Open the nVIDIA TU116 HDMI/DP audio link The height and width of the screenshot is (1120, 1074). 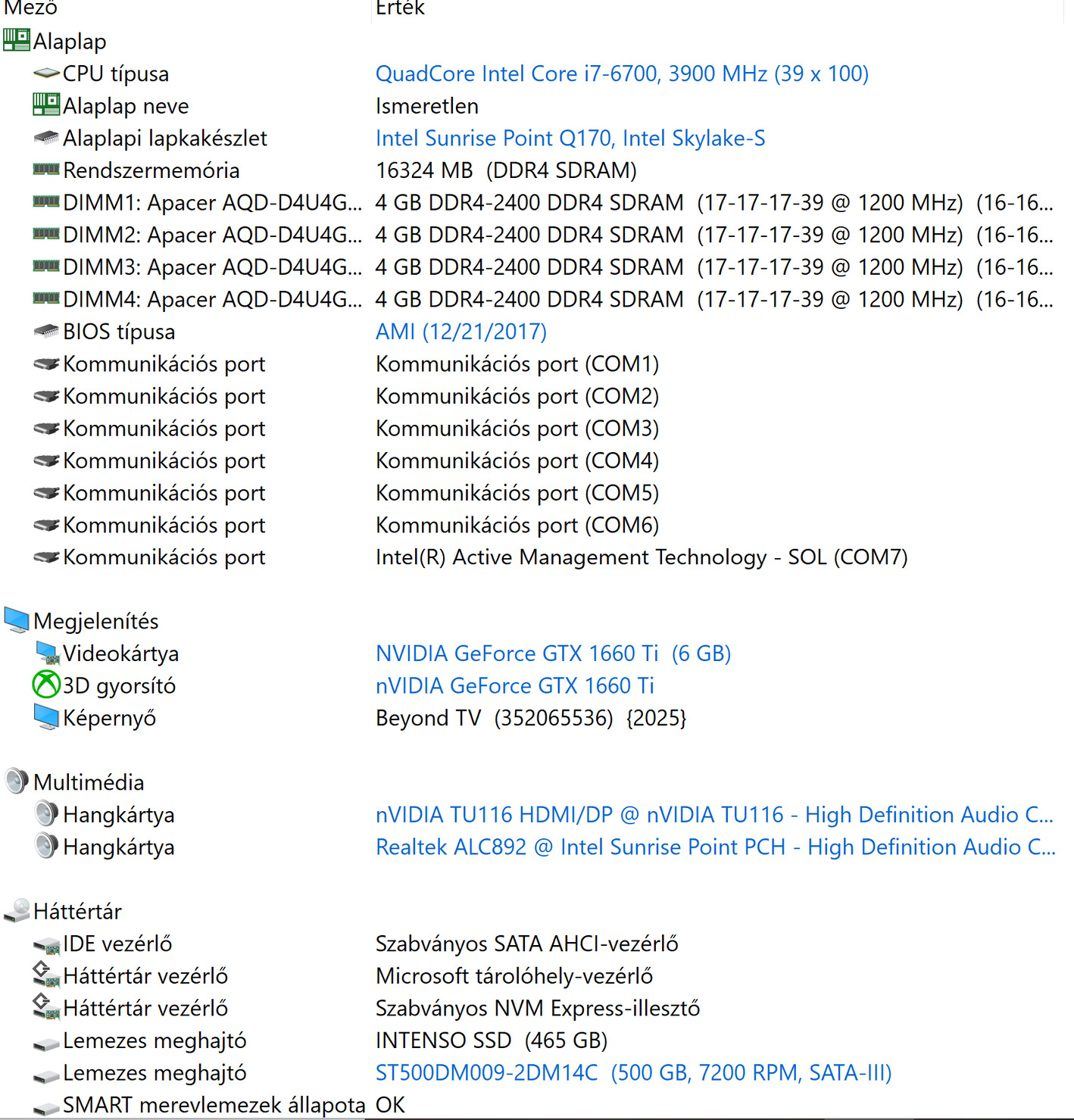[x=714, y=814]
